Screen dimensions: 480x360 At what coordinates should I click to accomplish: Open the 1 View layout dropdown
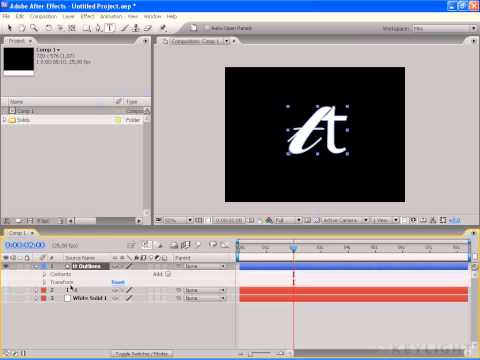pos(385,220)
